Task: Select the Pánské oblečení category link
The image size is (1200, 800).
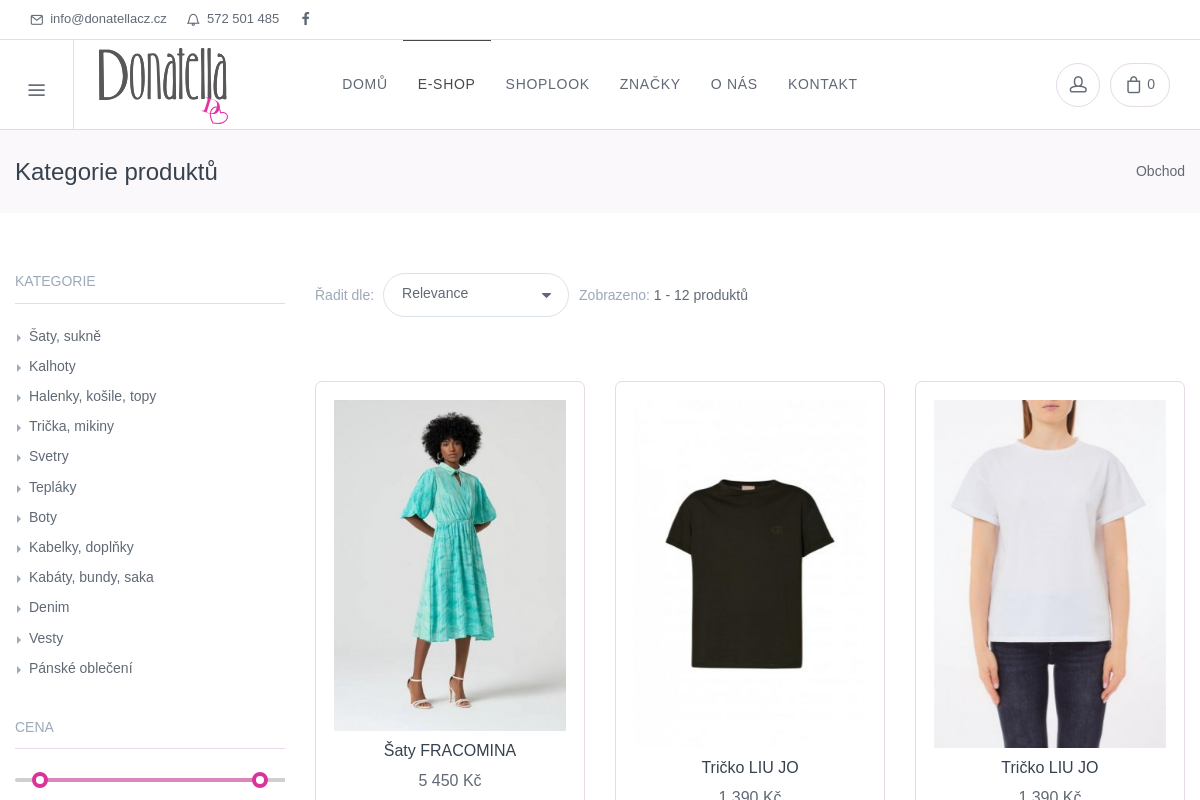Action: pyautogui.click(x=80, y=668)
